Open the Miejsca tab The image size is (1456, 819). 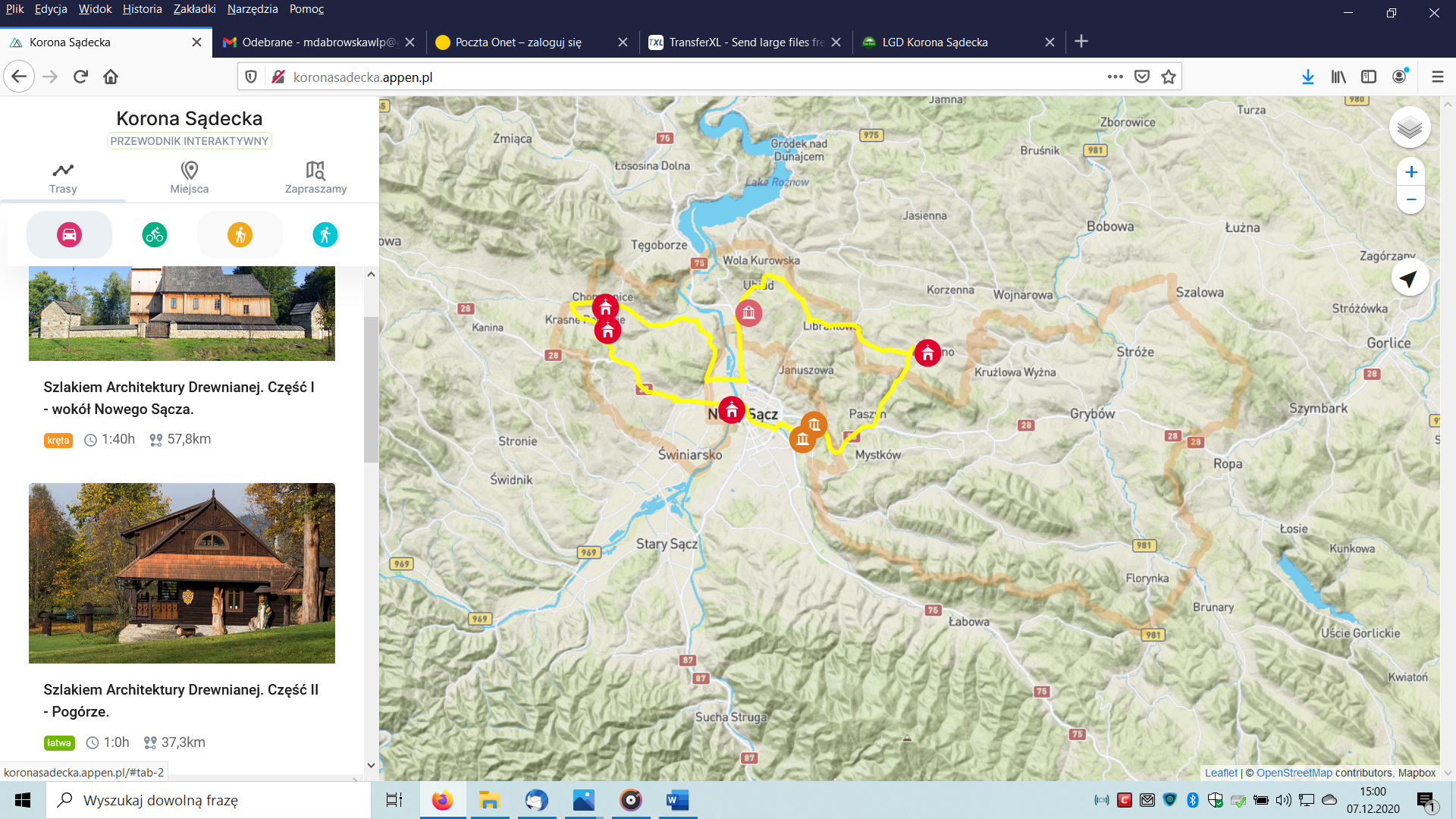point(190,179)
